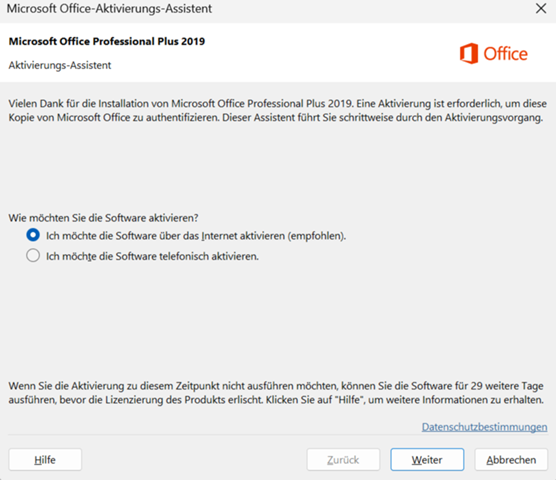Screen dimensions: 556x480
Task: Click the sentence "Dieser Assistent führt Sie schrittweise"
Action: [x=383, y=117]
